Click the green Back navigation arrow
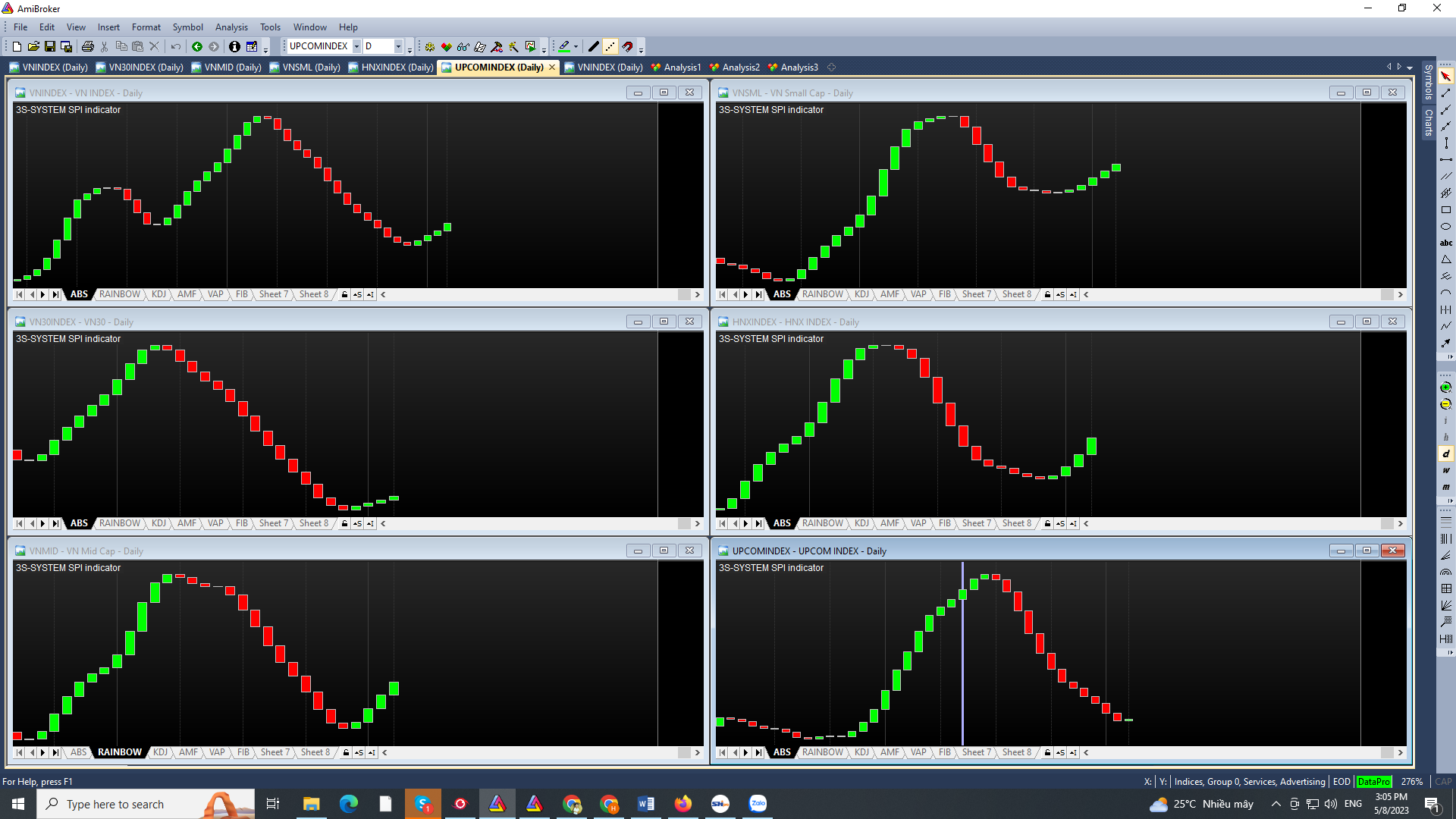The width and height of the screenshot is (1456, 819). [197, 46]
